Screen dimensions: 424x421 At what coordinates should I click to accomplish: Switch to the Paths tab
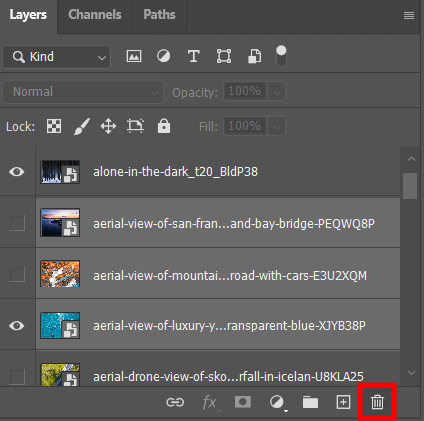pos(159,14)
